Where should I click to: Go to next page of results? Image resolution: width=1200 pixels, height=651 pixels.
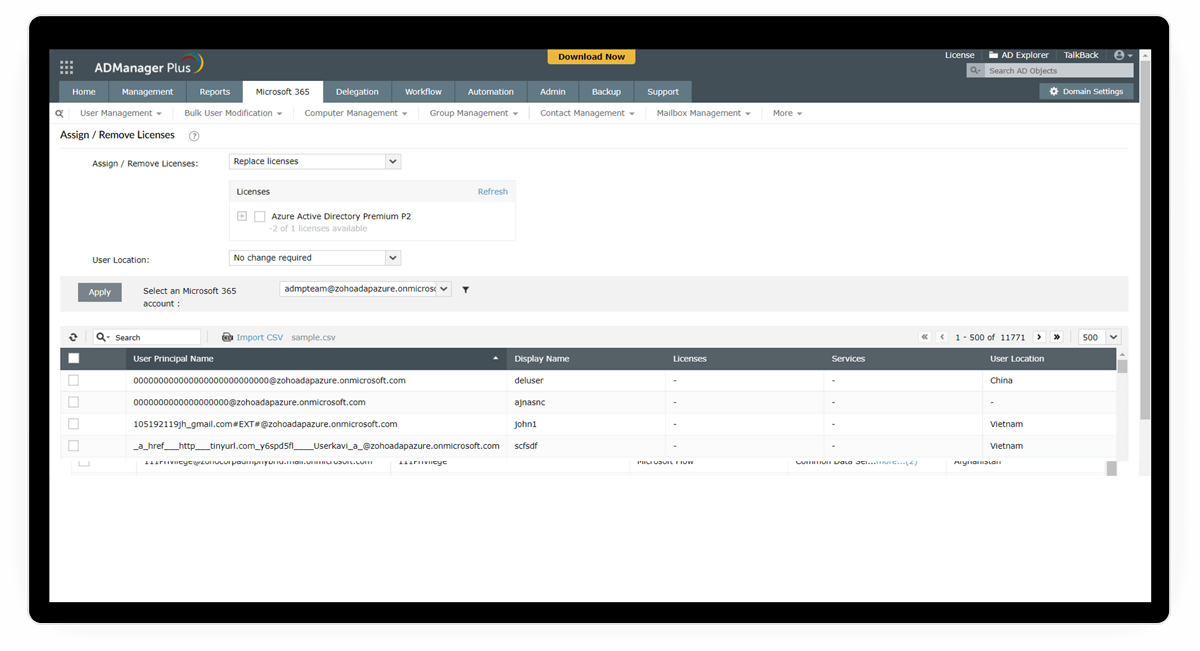pos(1039,338)
